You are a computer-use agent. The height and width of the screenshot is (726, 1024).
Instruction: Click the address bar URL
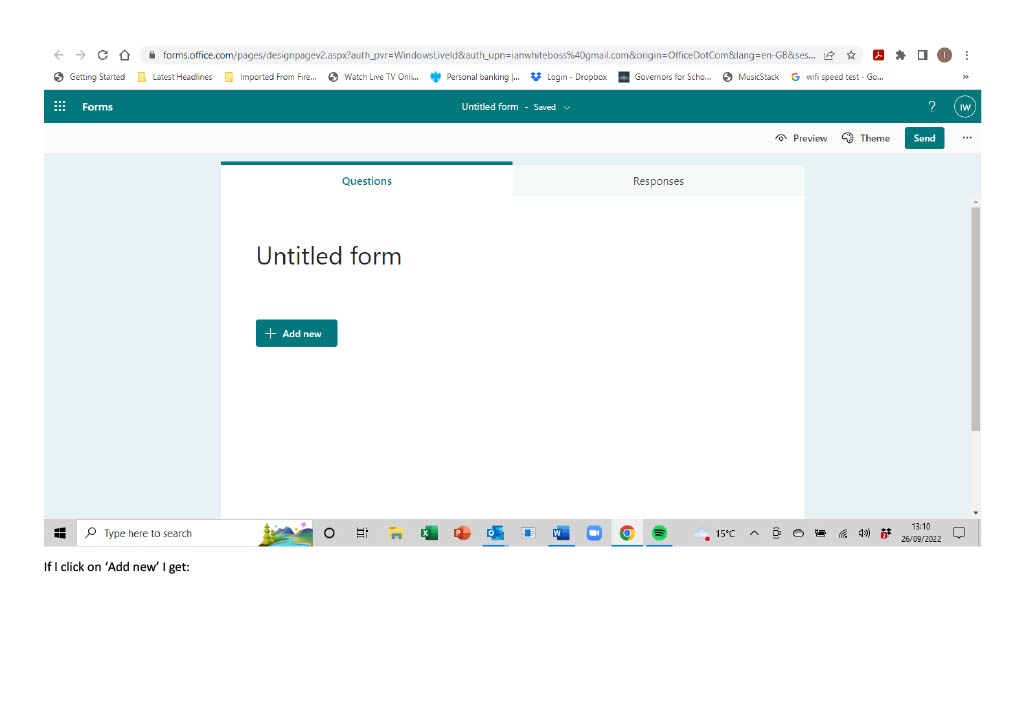pos(488,55)
